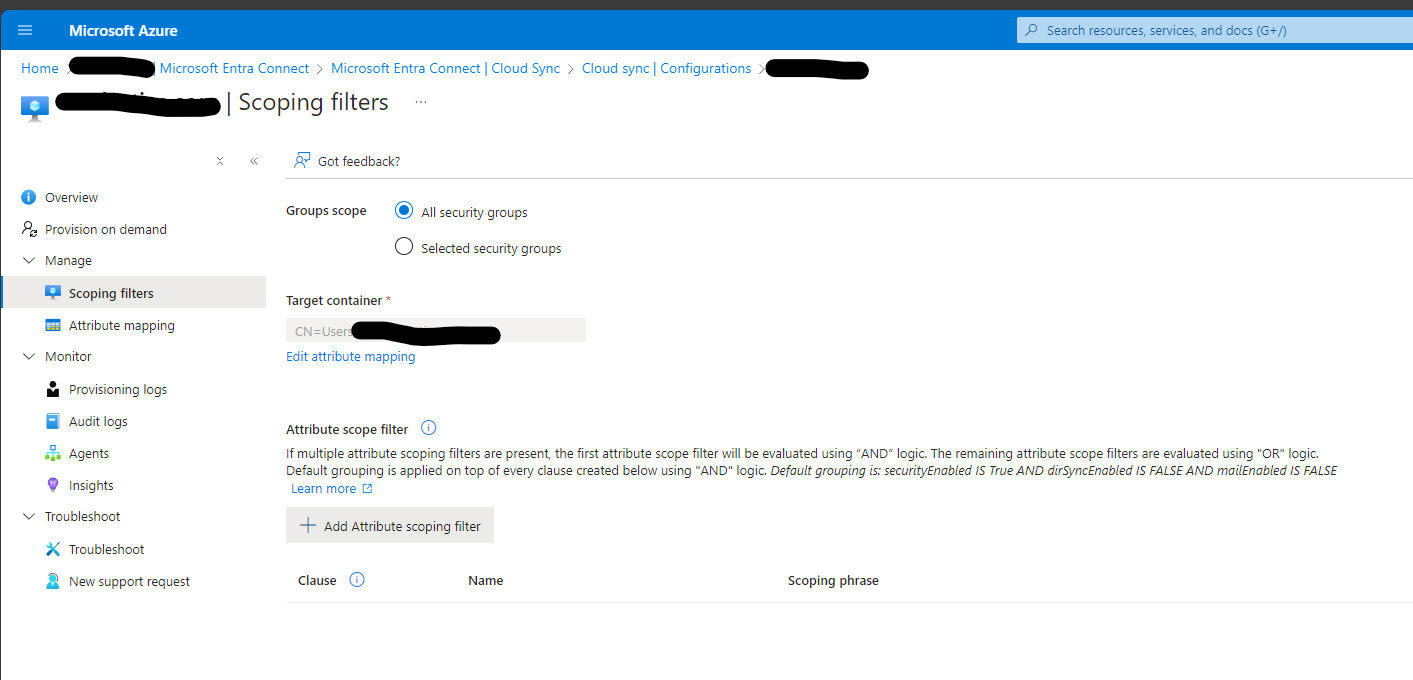Click the Agents hierarchy icon

(x=53, y=453)
